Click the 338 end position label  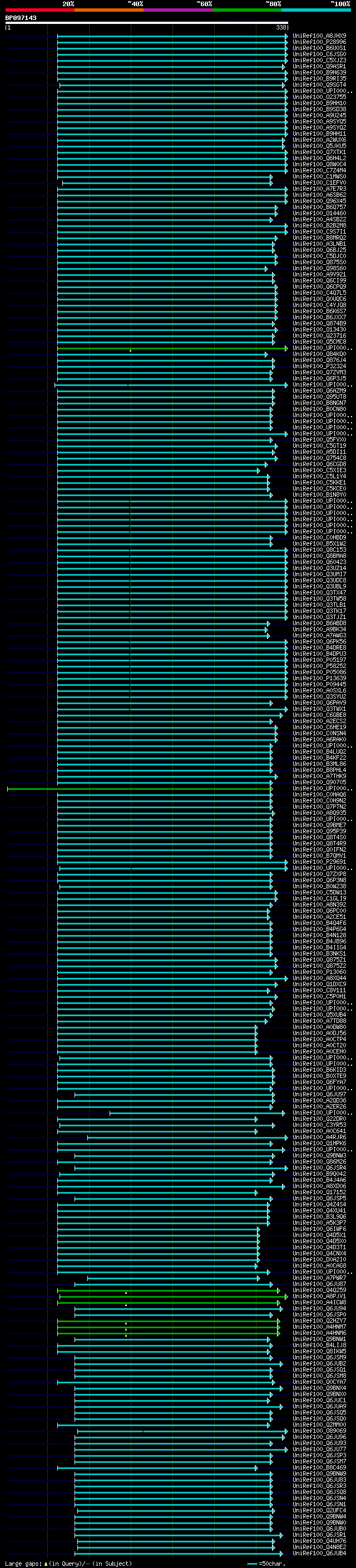(x=280, y=27)
